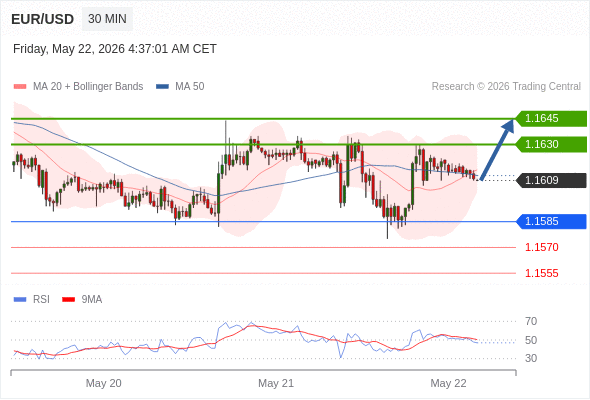Viewport: 590px width, 400px height.
Task: Toggle MA 20 + Bollinger Bands legend
Action: (78, 87)
